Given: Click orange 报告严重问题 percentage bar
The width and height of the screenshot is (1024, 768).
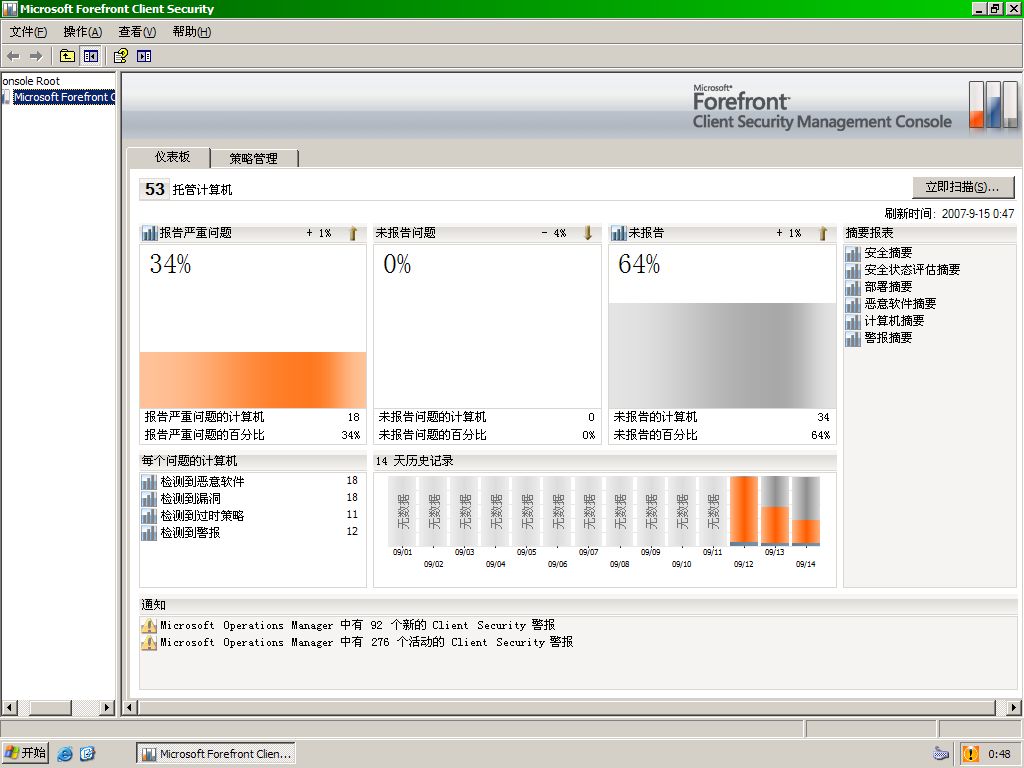Looking at the screenshot, I should point(253,380).
